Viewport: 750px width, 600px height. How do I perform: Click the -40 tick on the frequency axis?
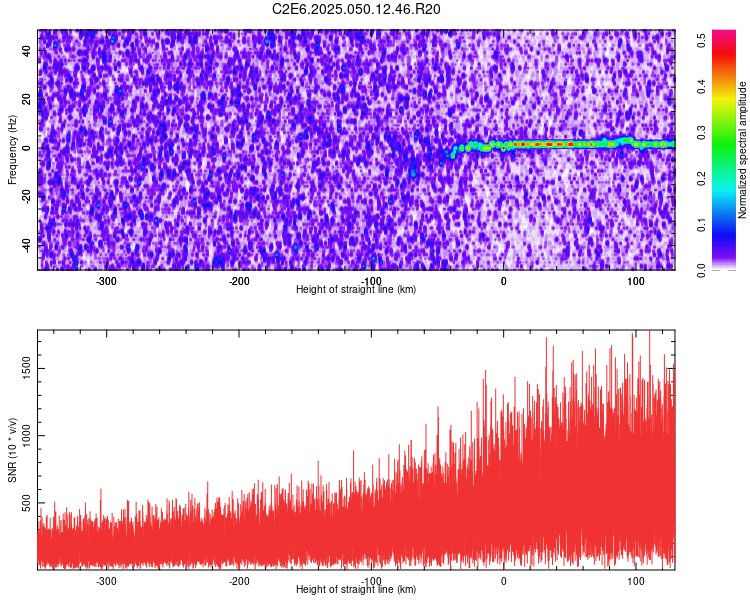pyautogui.click(x=27, y=245)
